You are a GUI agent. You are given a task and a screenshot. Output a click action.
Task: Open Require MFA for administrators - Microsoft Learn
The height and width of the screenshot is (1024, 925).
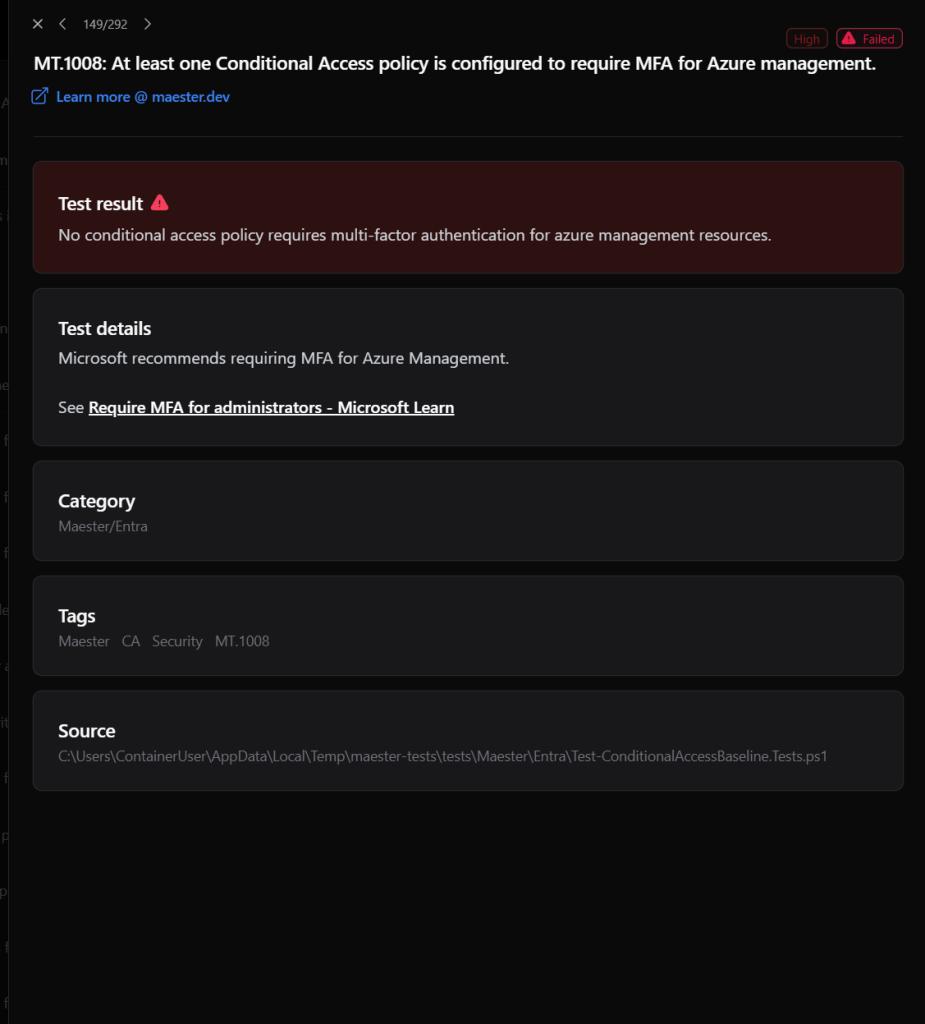pos(271,408)
